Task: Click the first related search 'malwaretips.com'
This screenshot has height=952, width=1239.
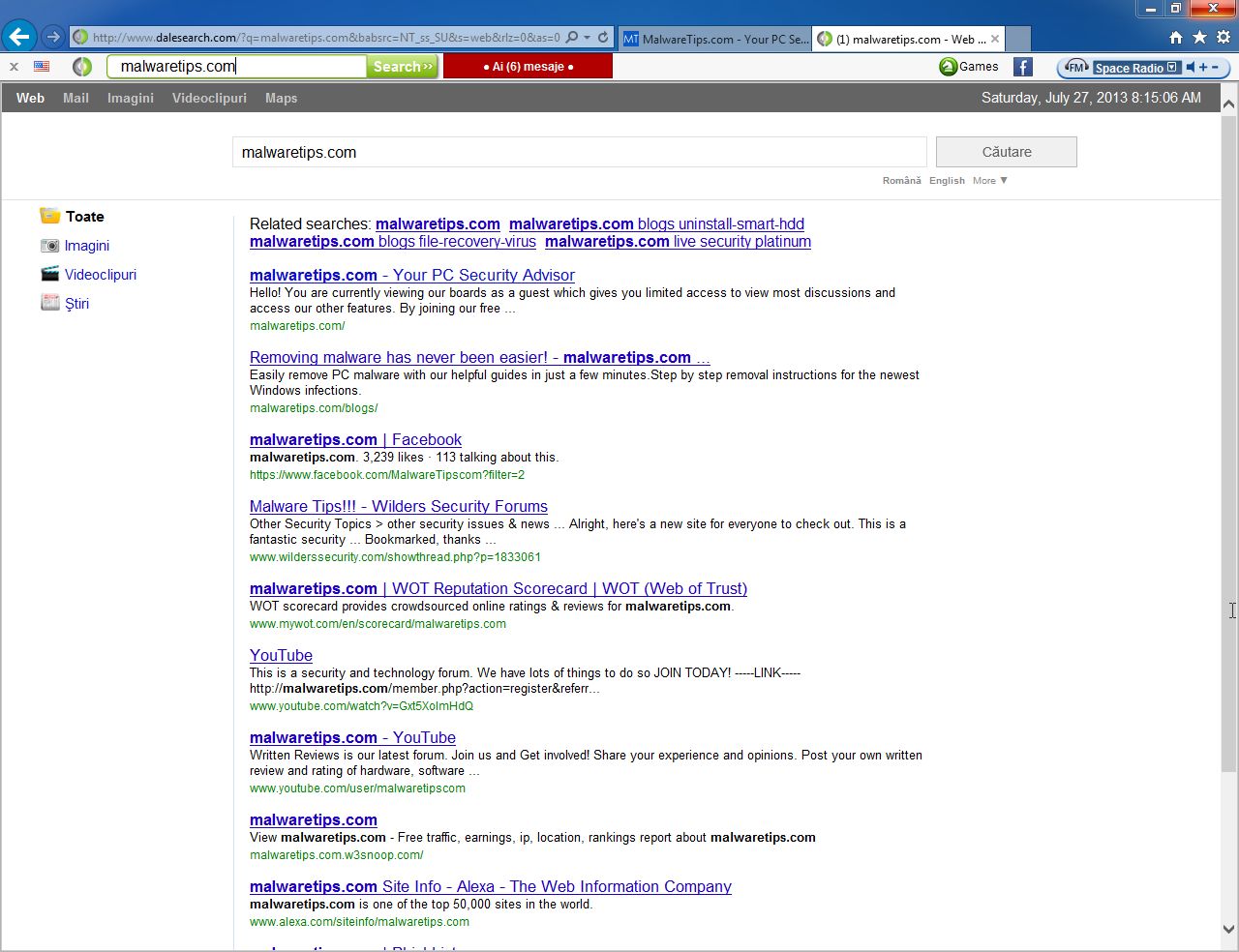Action: tap(438, 224)
